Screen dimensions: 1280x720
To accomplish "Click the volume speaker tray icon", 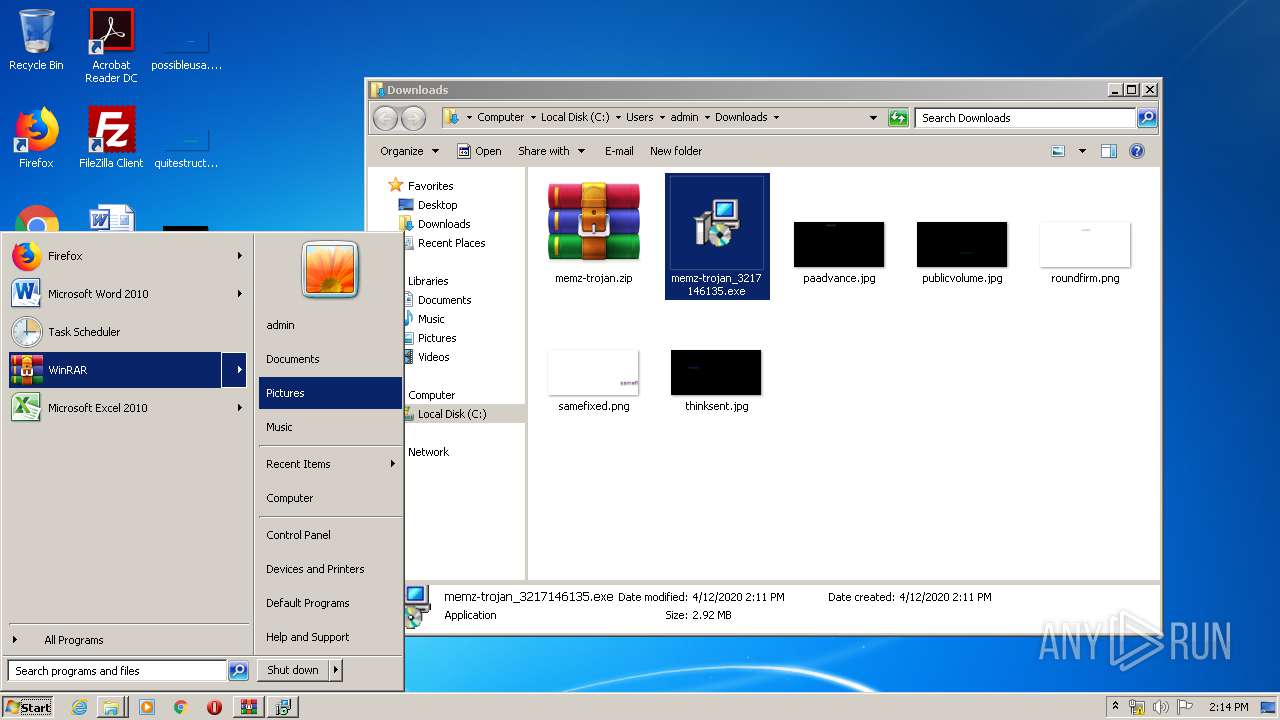I will coord(1160,707).
